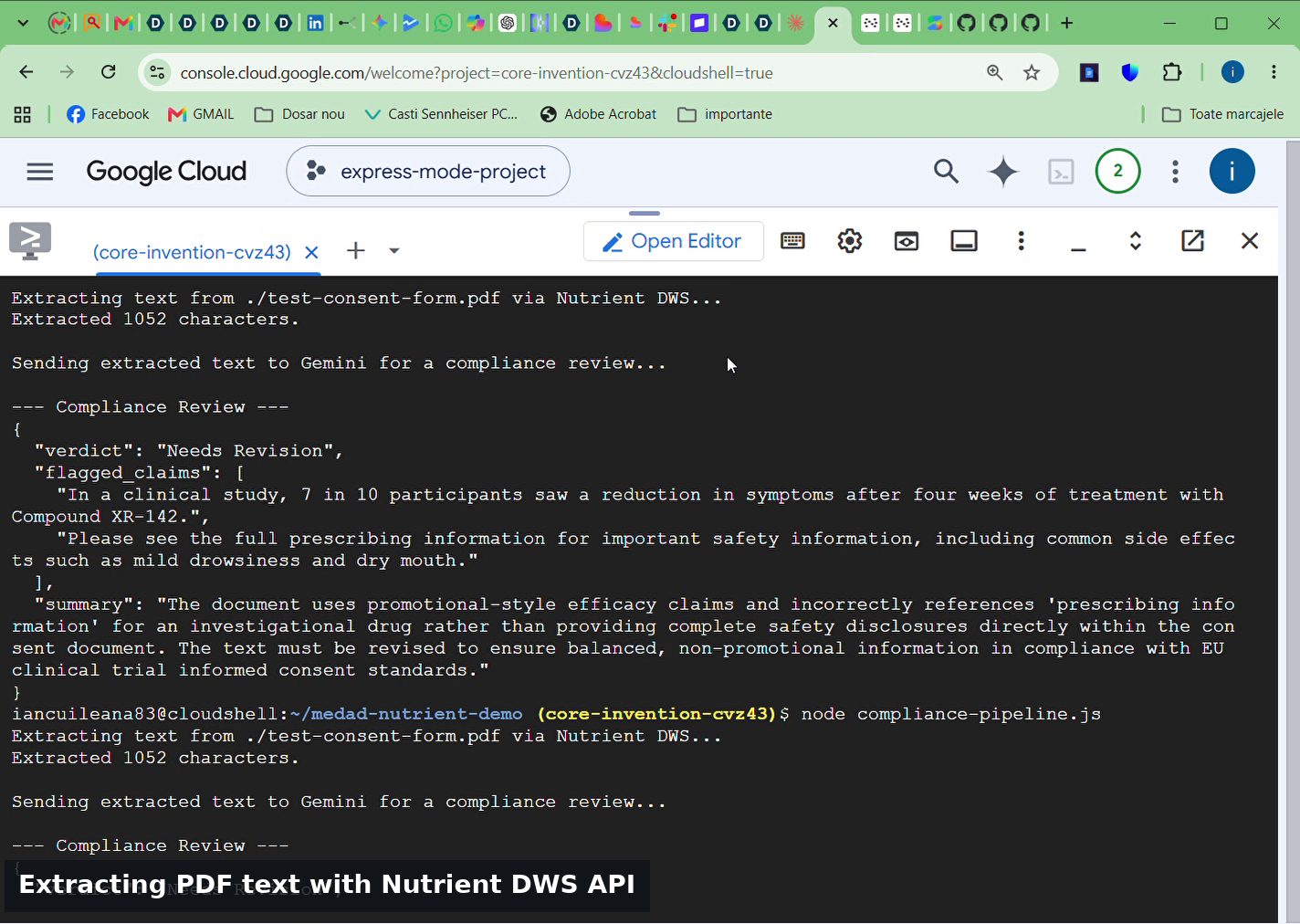1300x924 pixels.
Task: Open the express-mode-project project picker
Action: (x=427, y=171)
